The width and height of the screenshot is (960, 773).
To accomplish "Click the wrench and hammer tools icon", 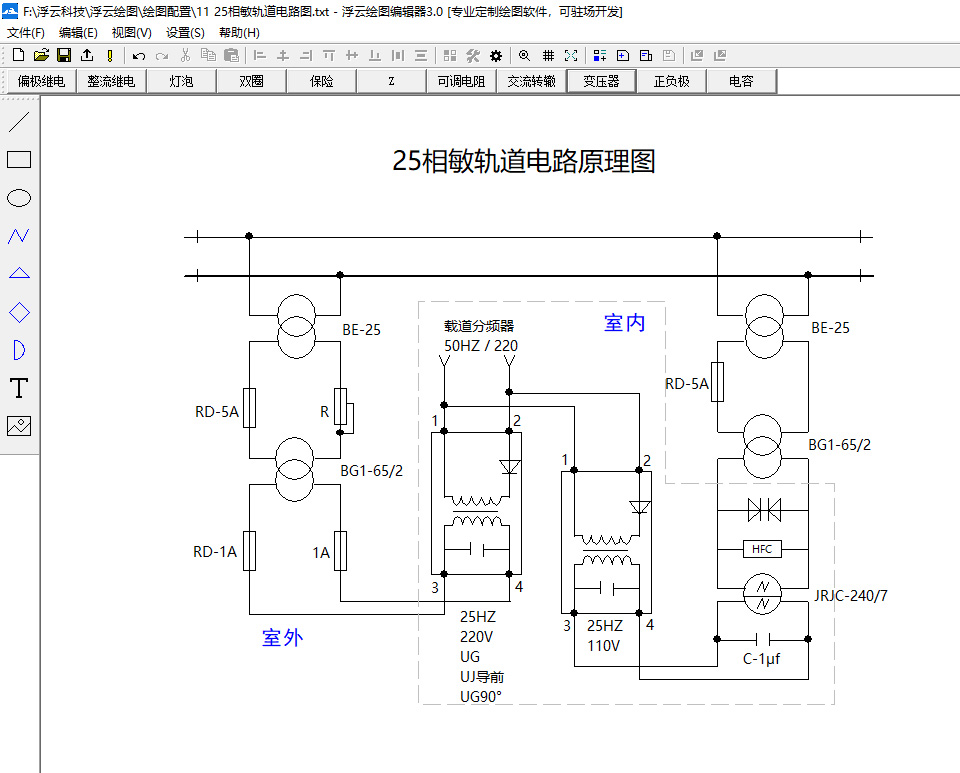I will coord(473,56).
